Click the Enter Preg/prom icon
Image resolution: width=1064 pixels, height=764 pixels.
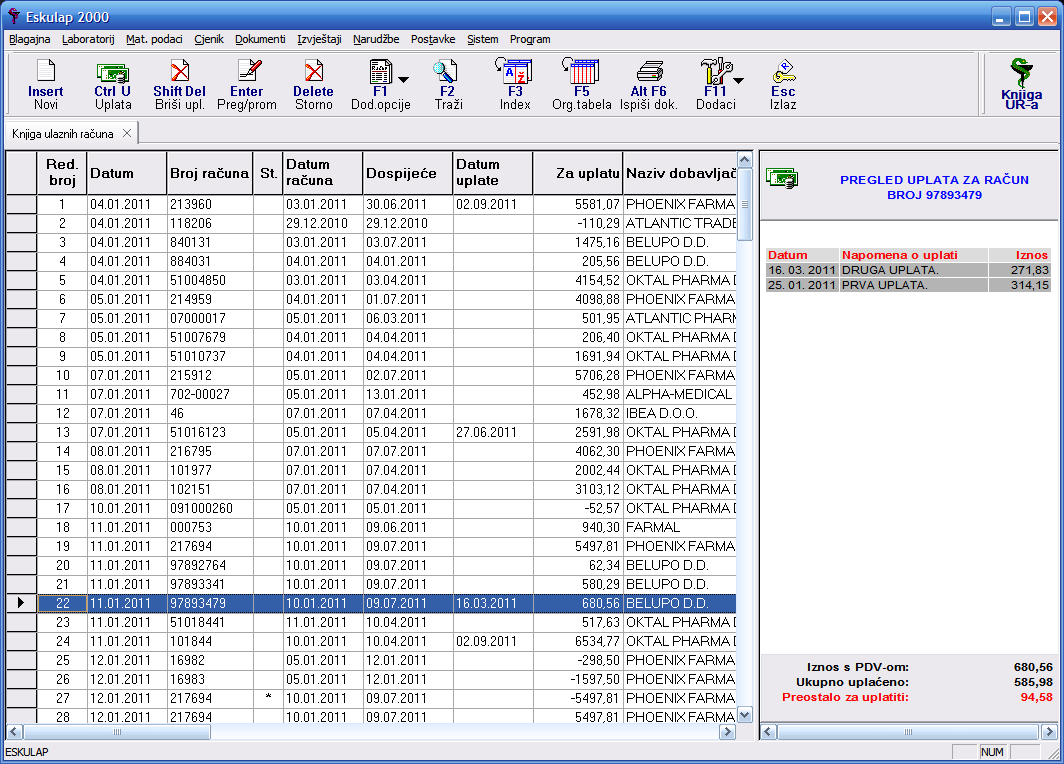click(249, 71)
